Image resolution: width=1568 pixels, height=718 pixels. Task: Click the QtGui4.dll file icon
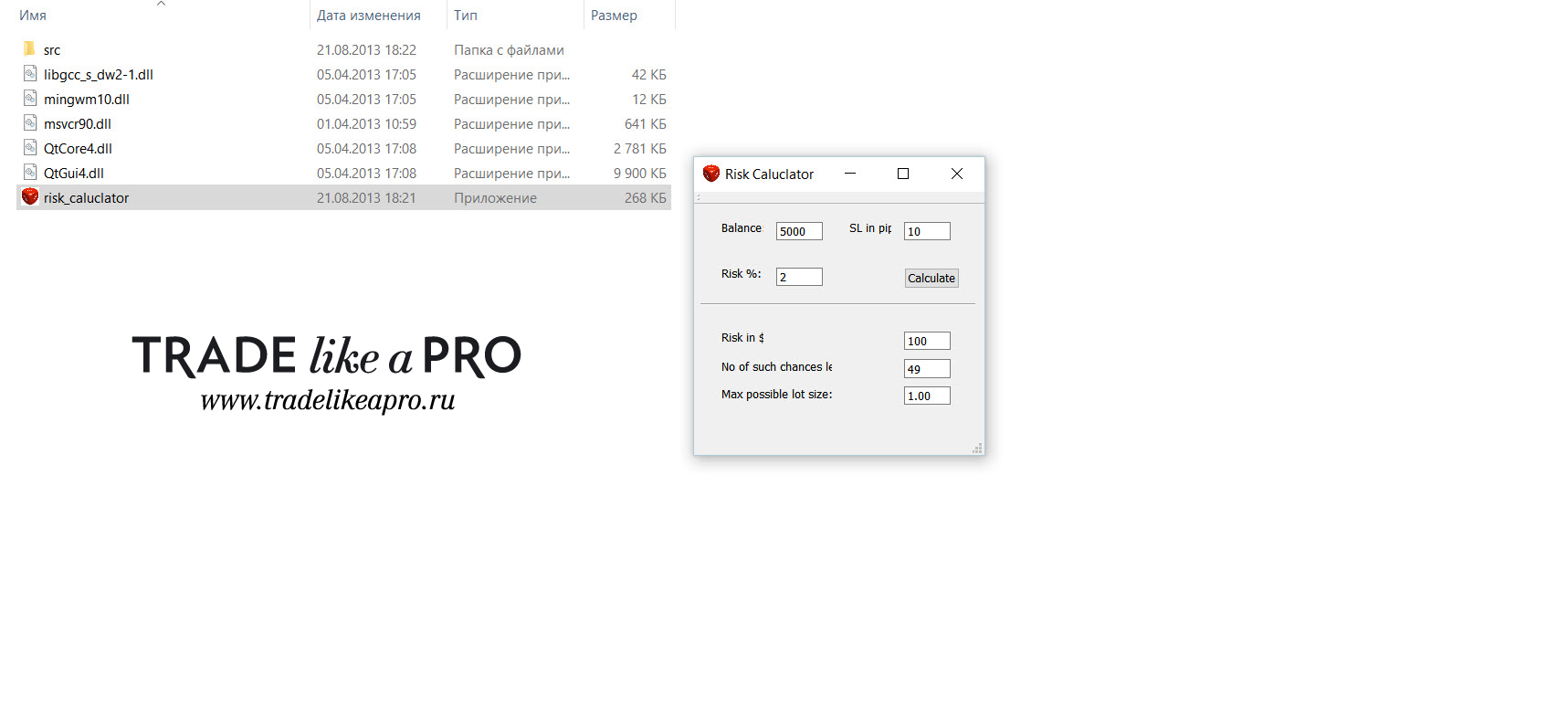(30, 172)
